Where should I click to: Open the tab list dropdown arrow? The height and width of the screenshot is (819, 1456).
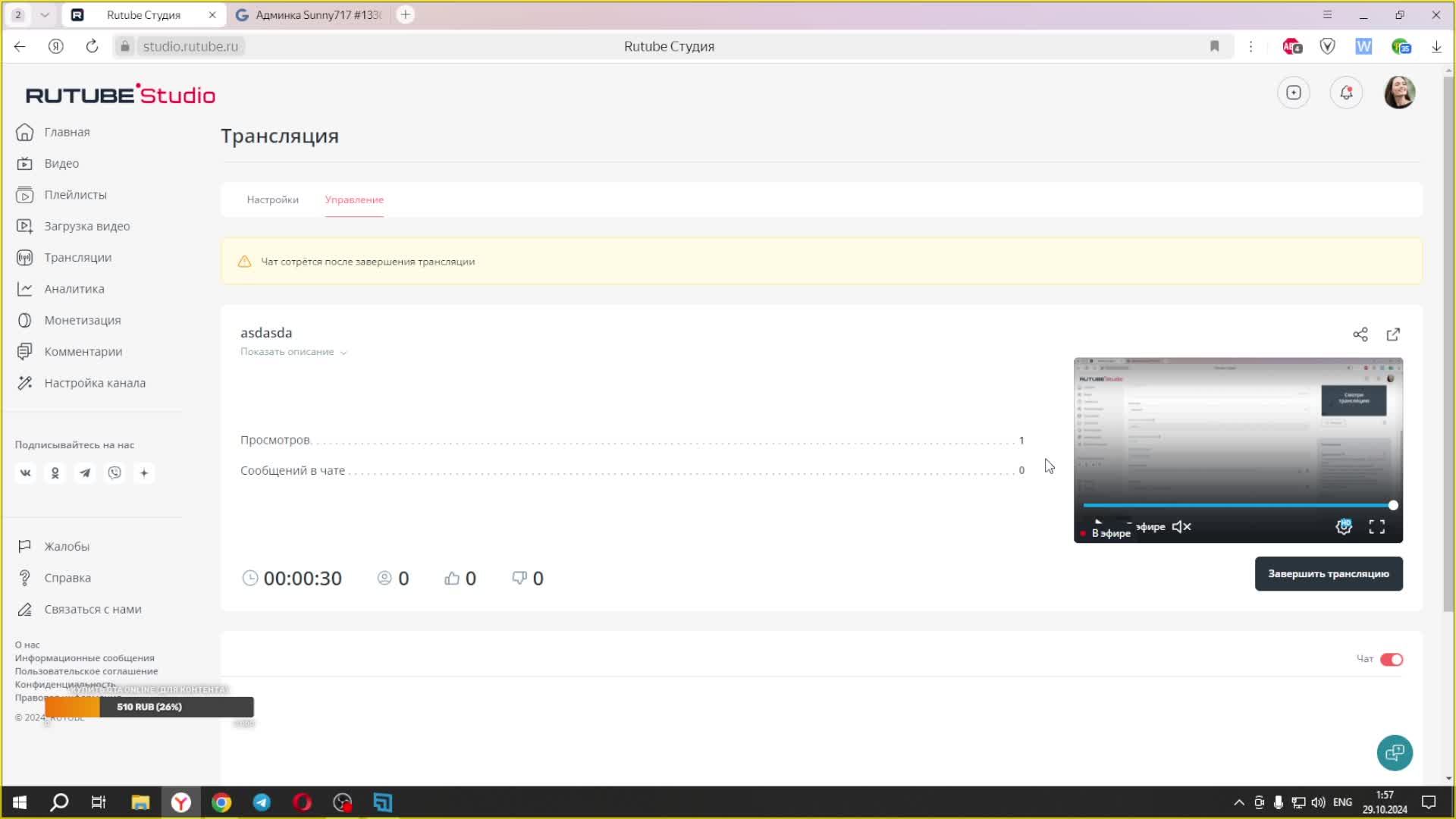click(45, 14)
